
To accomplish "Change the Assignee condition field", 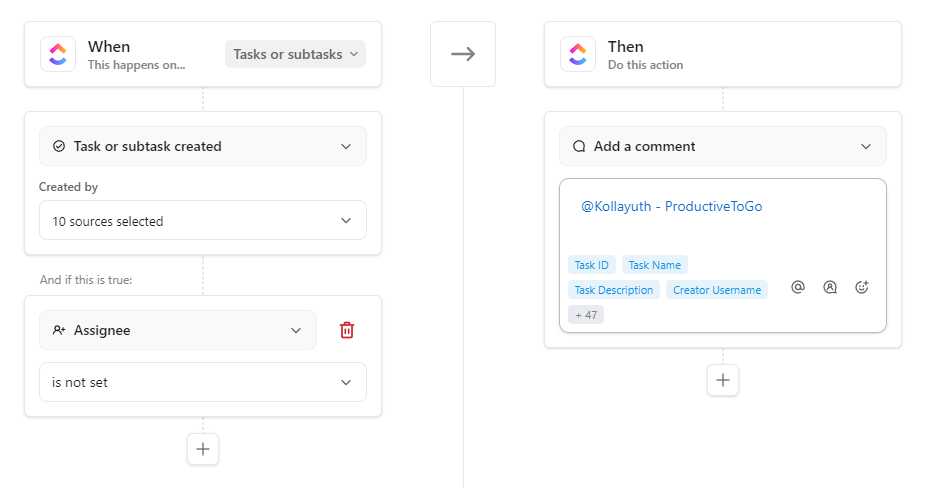I will point(178,330).
